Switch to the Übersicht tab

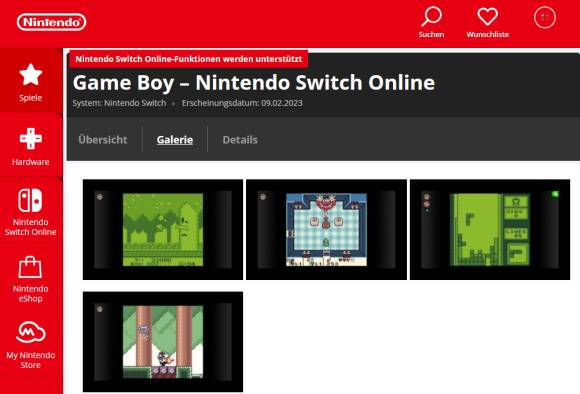point(102,139)
